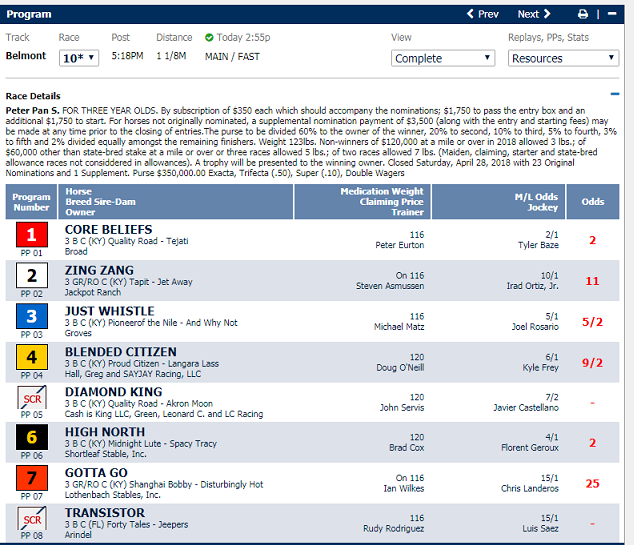Go to the next race with Next
This screenshot has height=545, width=634.
point(533,14)
